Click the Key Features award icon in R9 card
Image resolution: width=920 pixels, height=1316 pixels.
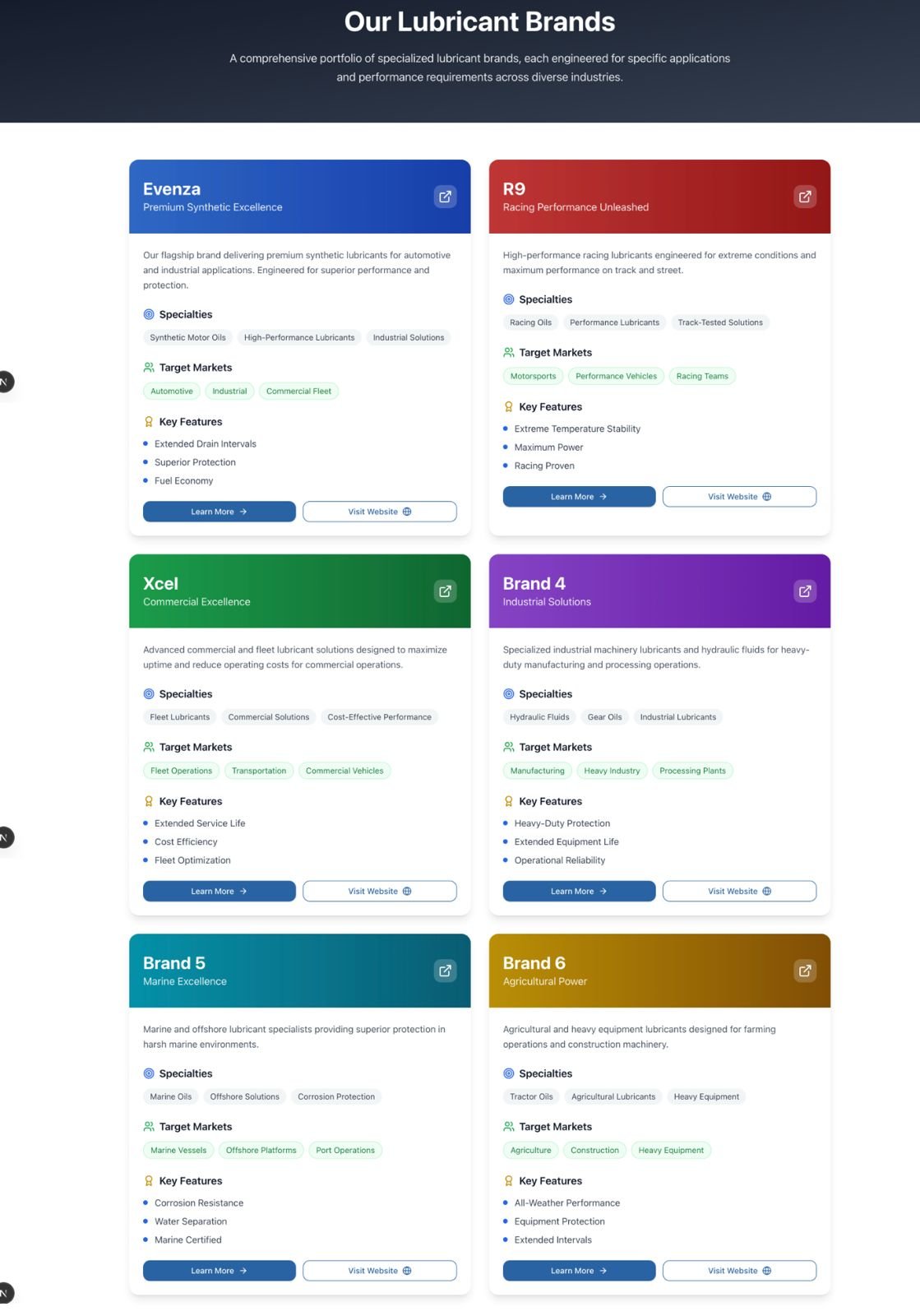[509, 406]
